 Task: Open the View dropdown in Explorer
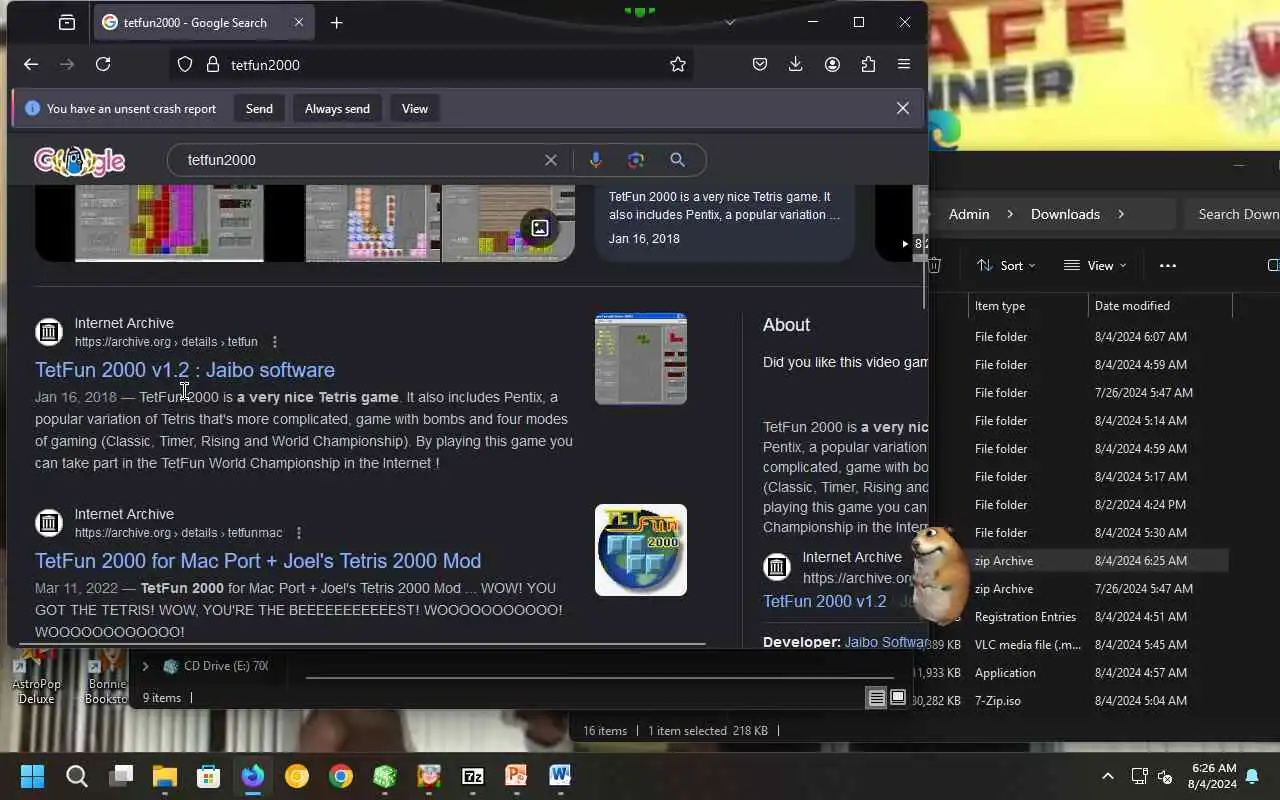pos(1095,265)
